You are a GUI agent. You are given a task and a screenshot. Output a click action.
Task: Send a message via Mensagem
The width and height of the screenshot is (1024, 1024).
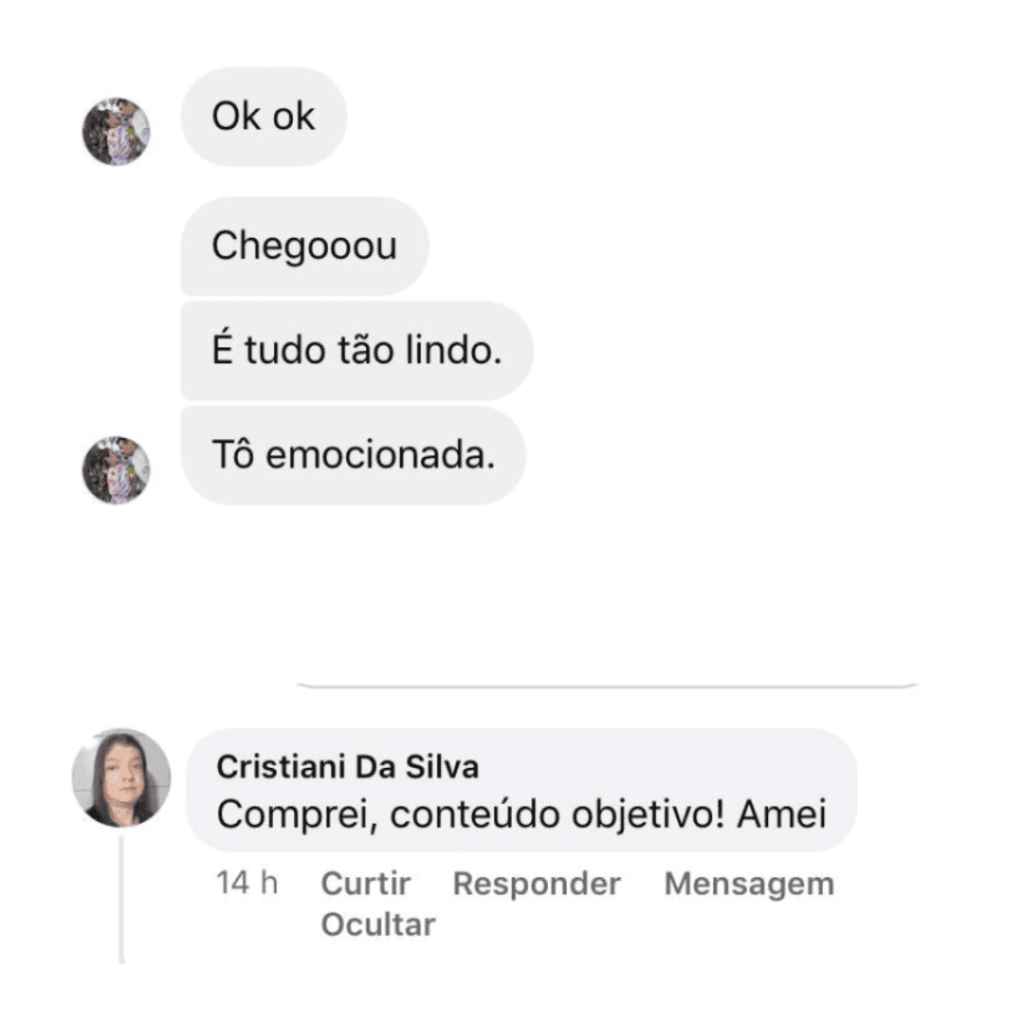tap(749, 884)
